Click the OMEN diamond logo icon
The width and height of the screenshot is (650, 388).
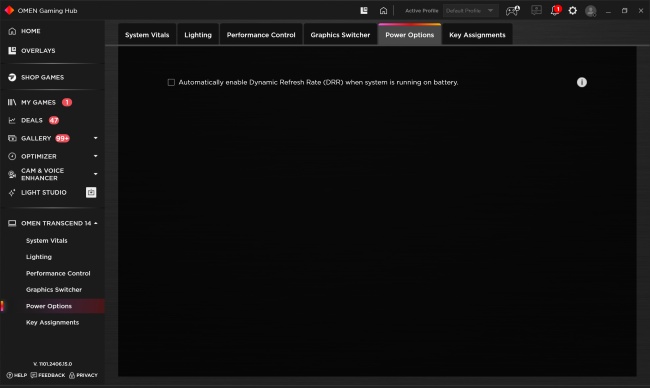point(9,10)
